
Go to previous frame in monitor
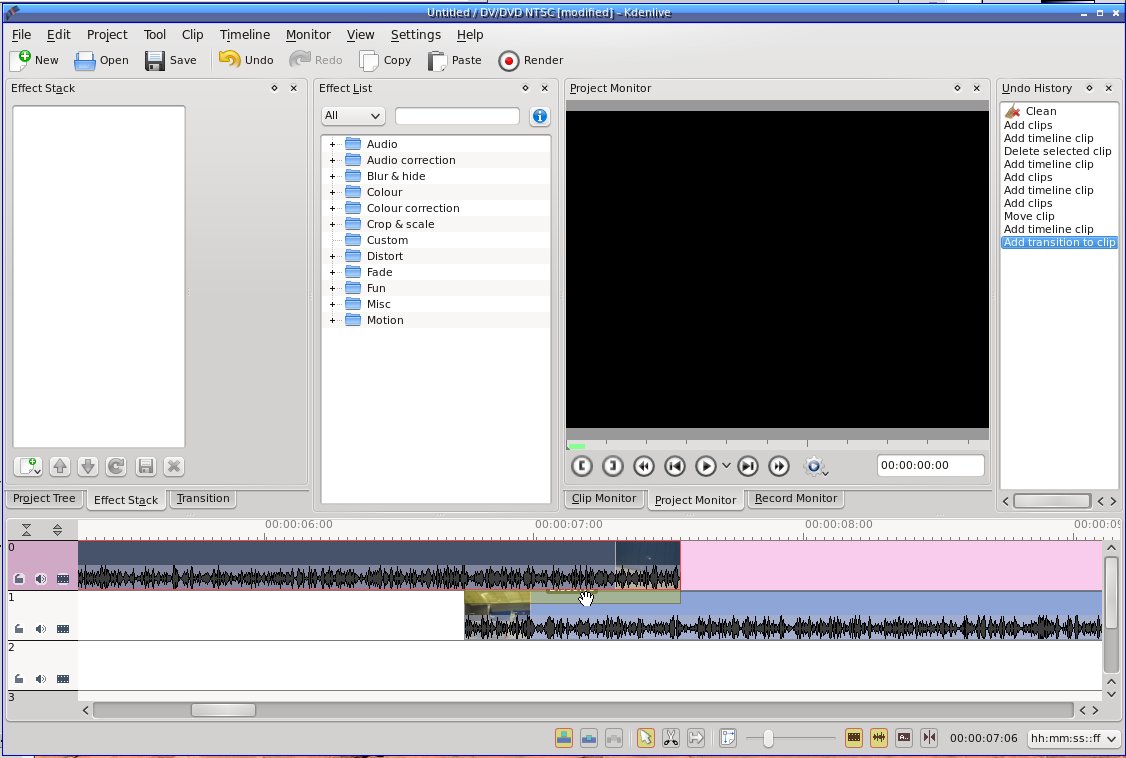pyautogui.click(x=675, y=466)
